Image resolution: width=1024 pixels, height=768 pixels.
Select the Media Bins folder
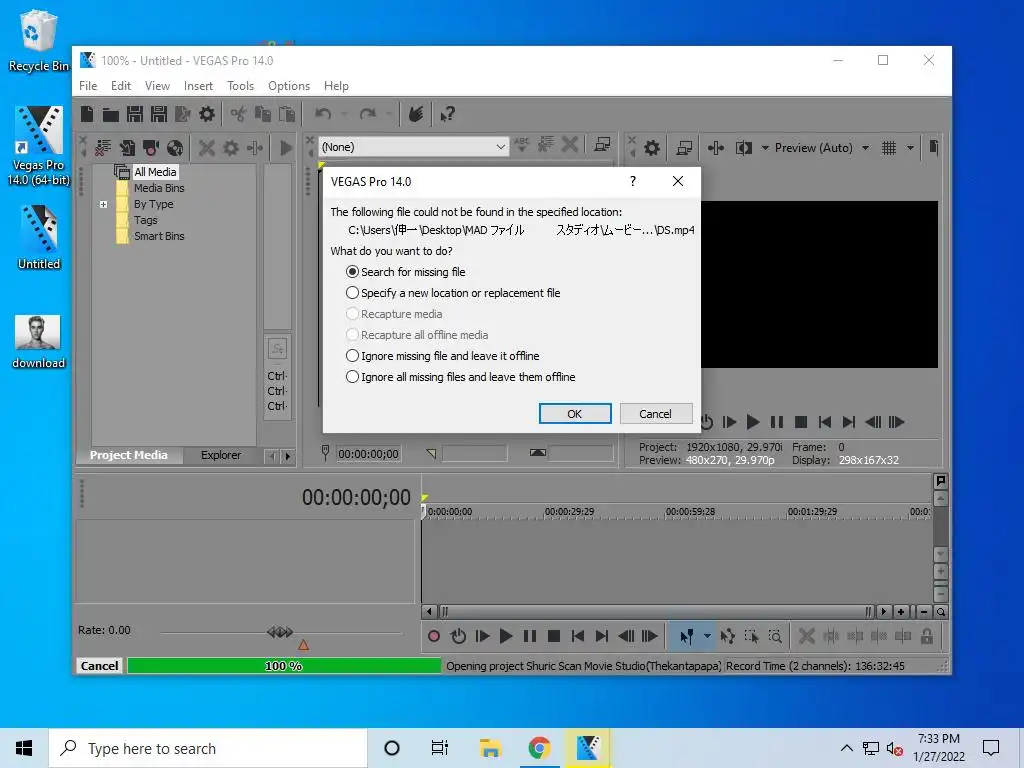[x=159, y=188]
